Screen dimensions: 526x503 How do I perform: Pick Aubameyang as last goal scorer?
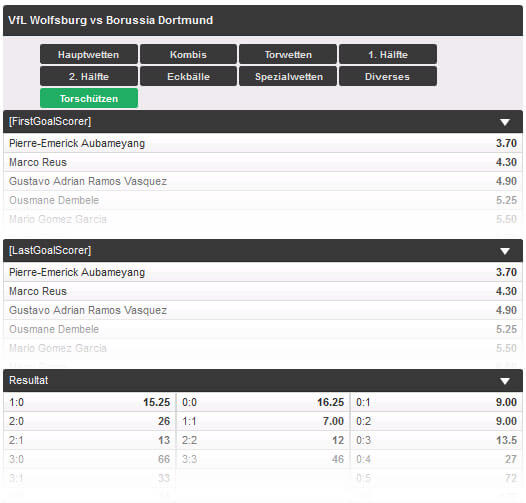coord(263,272)
